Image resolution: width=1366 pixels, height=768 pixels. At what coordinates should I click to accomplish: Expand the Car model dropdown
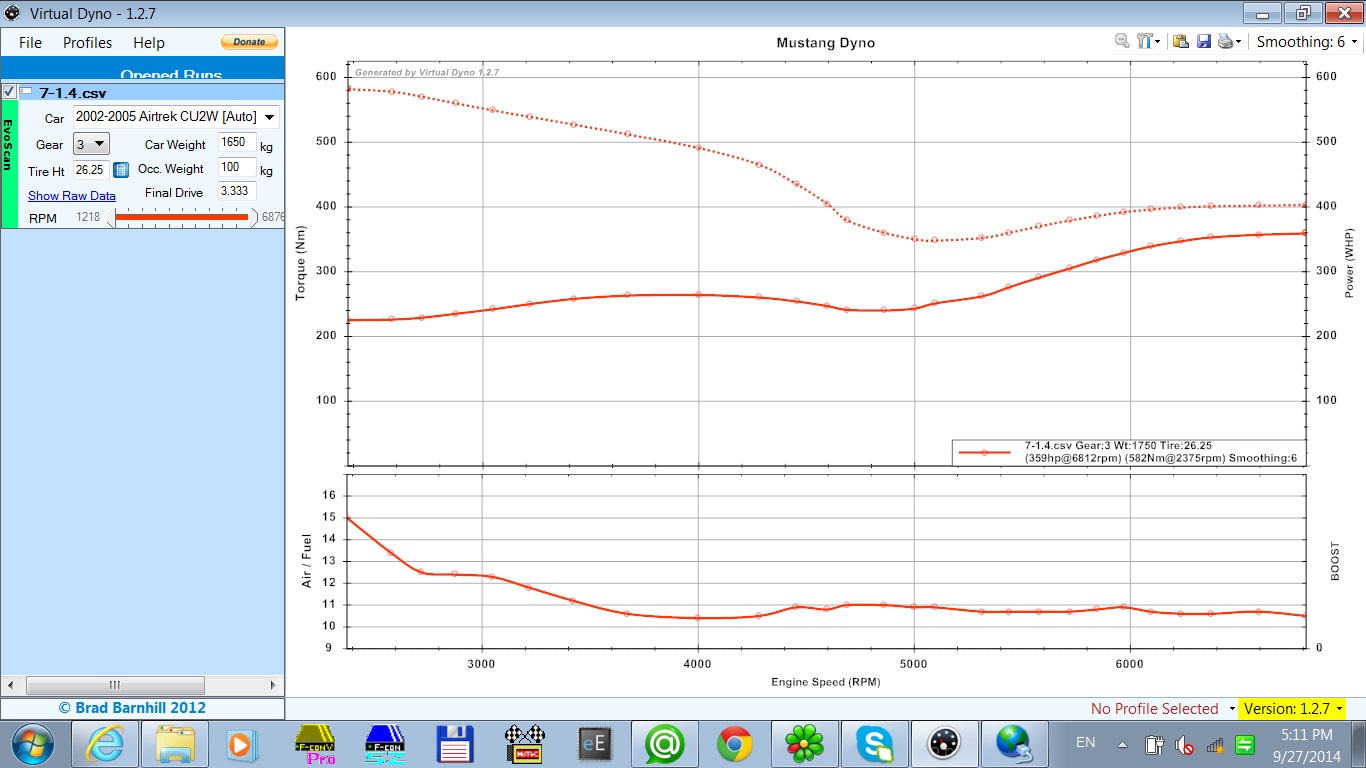(269, 118)
